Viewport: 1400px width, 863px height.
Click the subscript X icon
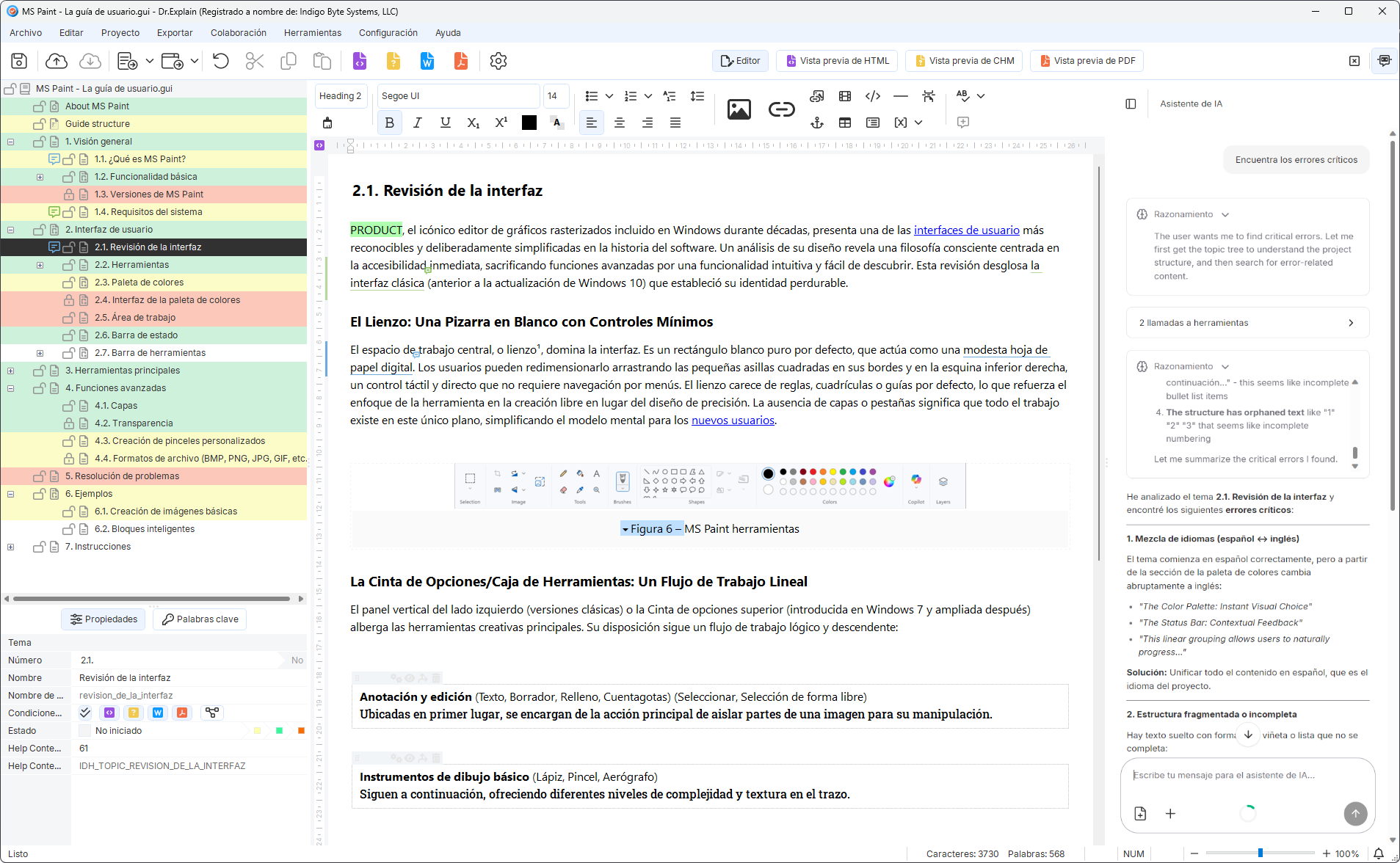point(474,123)
